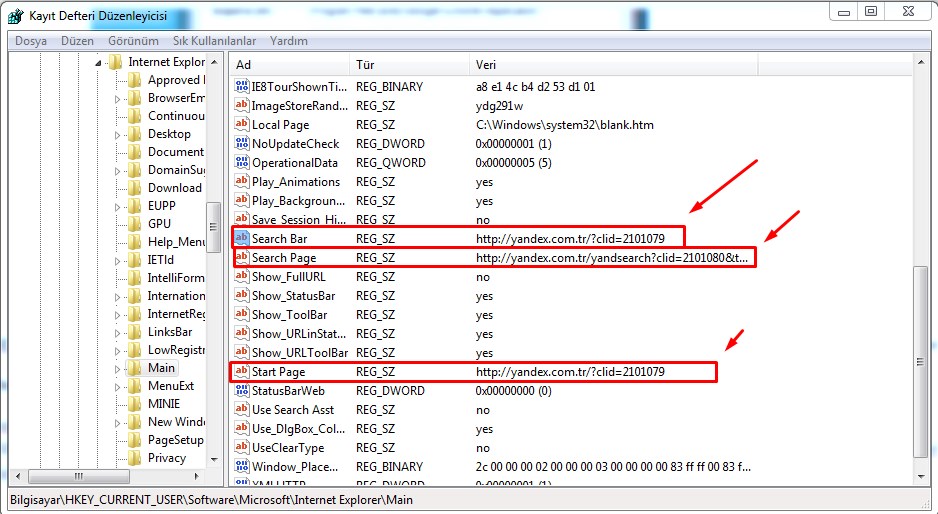Open the Sık Kullanılanlar menu
Viewport: 938px width, 514px height.
214,41
